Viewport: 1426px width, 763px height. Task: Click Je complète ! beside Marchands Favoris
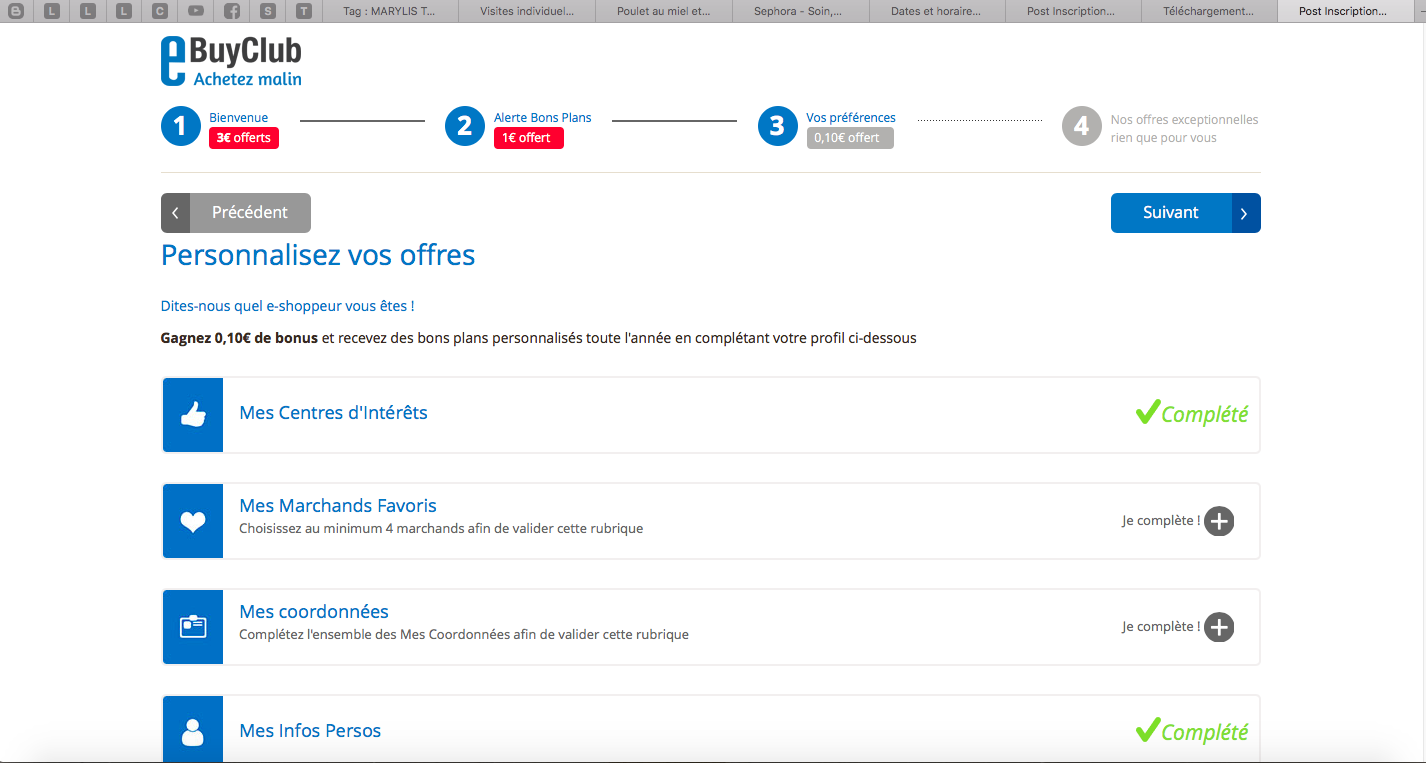point(1161,521)
